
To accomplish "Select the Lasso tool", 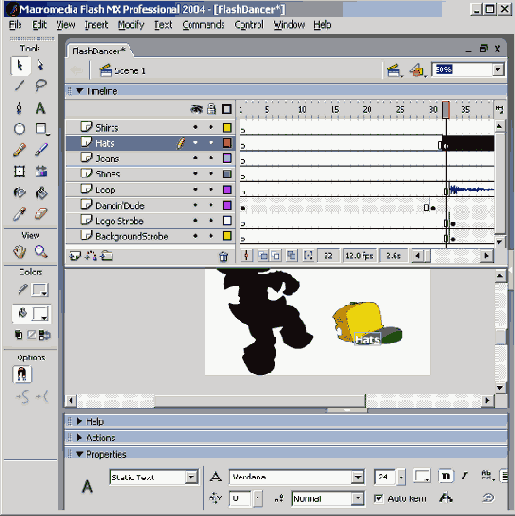I will tap(41, 85).
